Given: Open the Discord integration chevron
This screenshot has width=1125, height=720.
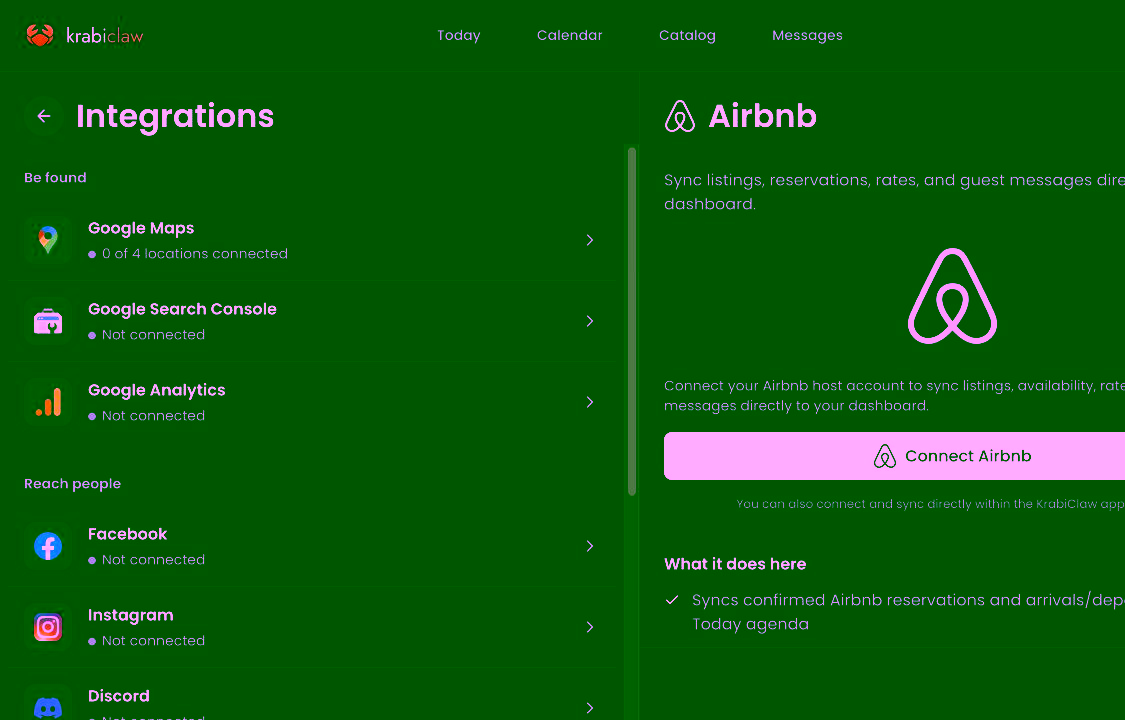Looking at the screenshot, I should [590, 708].
